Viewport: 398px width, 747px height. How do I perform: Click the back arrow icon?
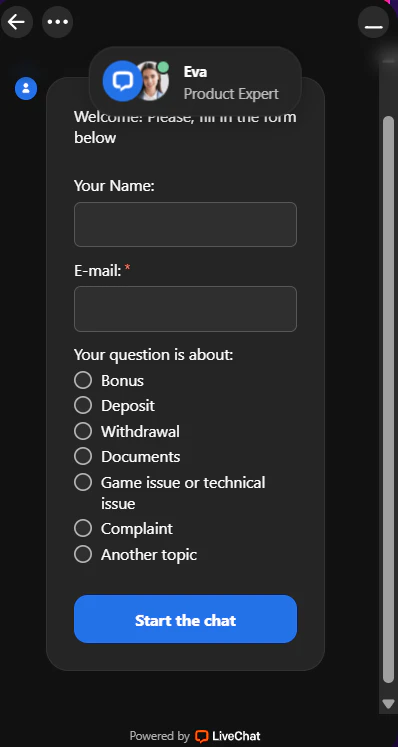(x=17, y=22)
